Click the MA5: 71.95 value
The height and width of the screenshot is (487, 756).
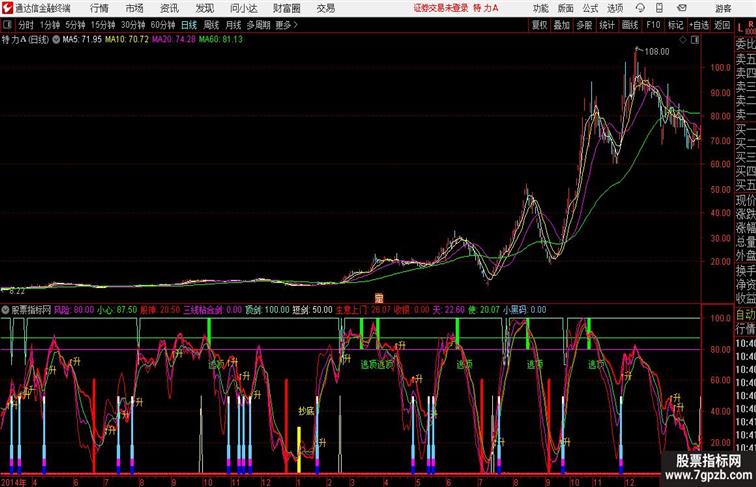pyautogui.click(x=82, y=40)
